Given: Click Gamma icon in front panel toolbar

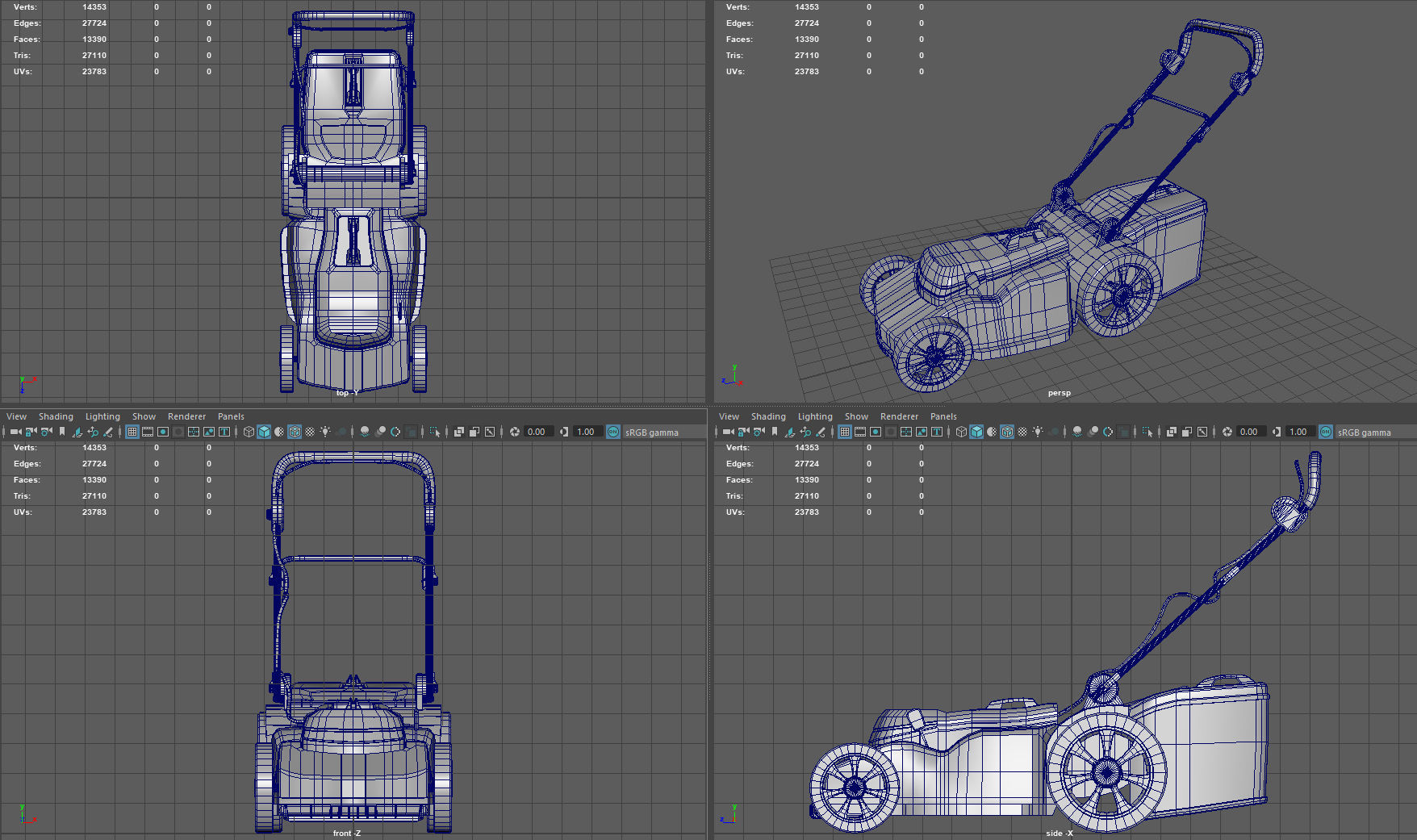Looking at the screenshot, I should (x=564, y=432).
